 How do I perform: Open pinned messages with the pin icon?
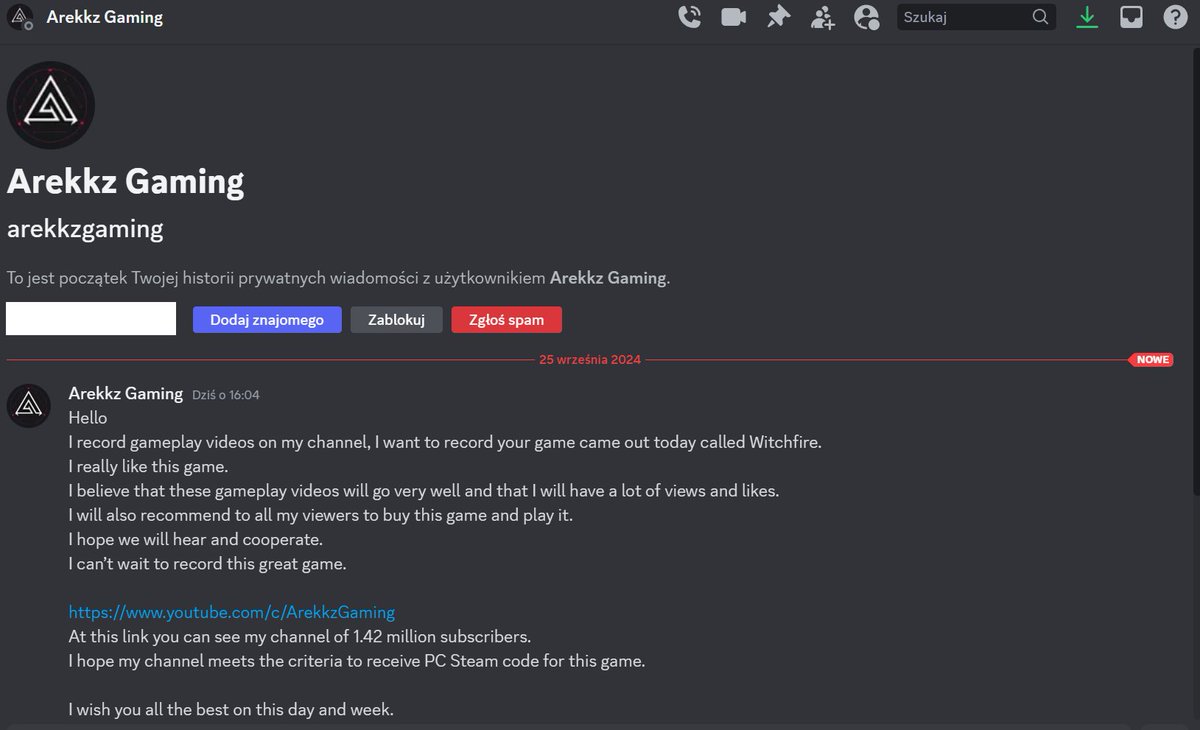click(778, 17)
